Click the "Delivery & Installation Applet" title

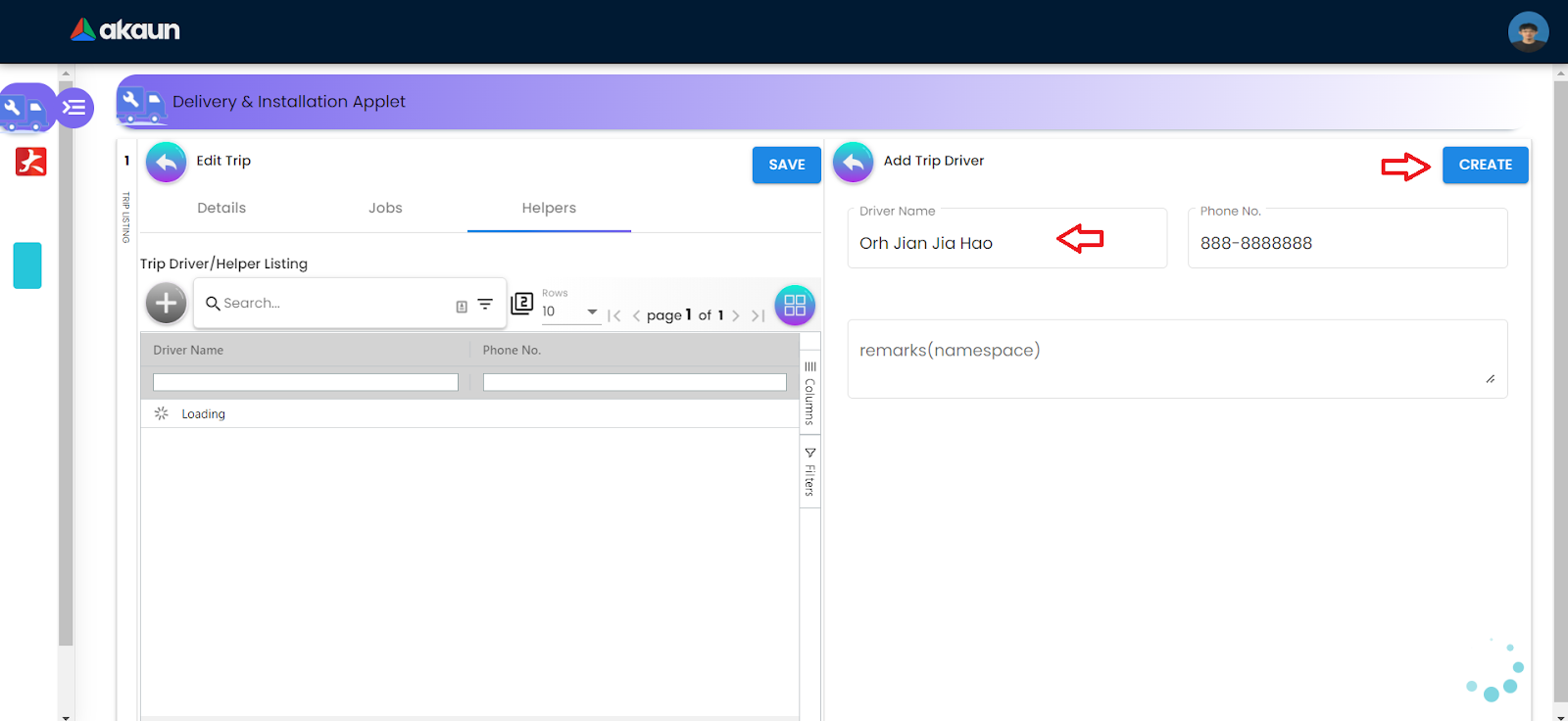289,102
